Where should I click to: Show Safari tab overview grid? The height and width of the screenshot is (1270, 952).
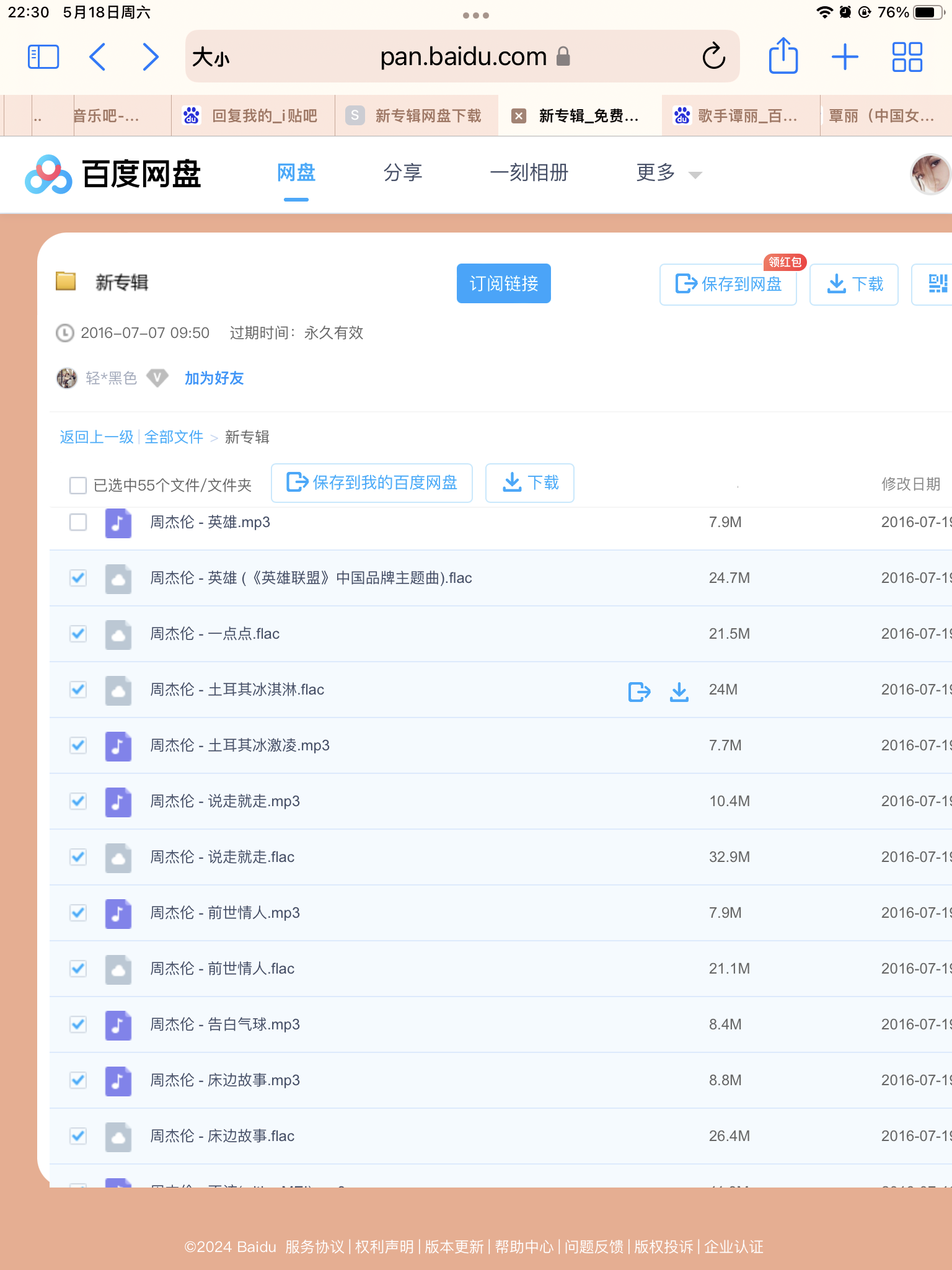pos(907,57)
